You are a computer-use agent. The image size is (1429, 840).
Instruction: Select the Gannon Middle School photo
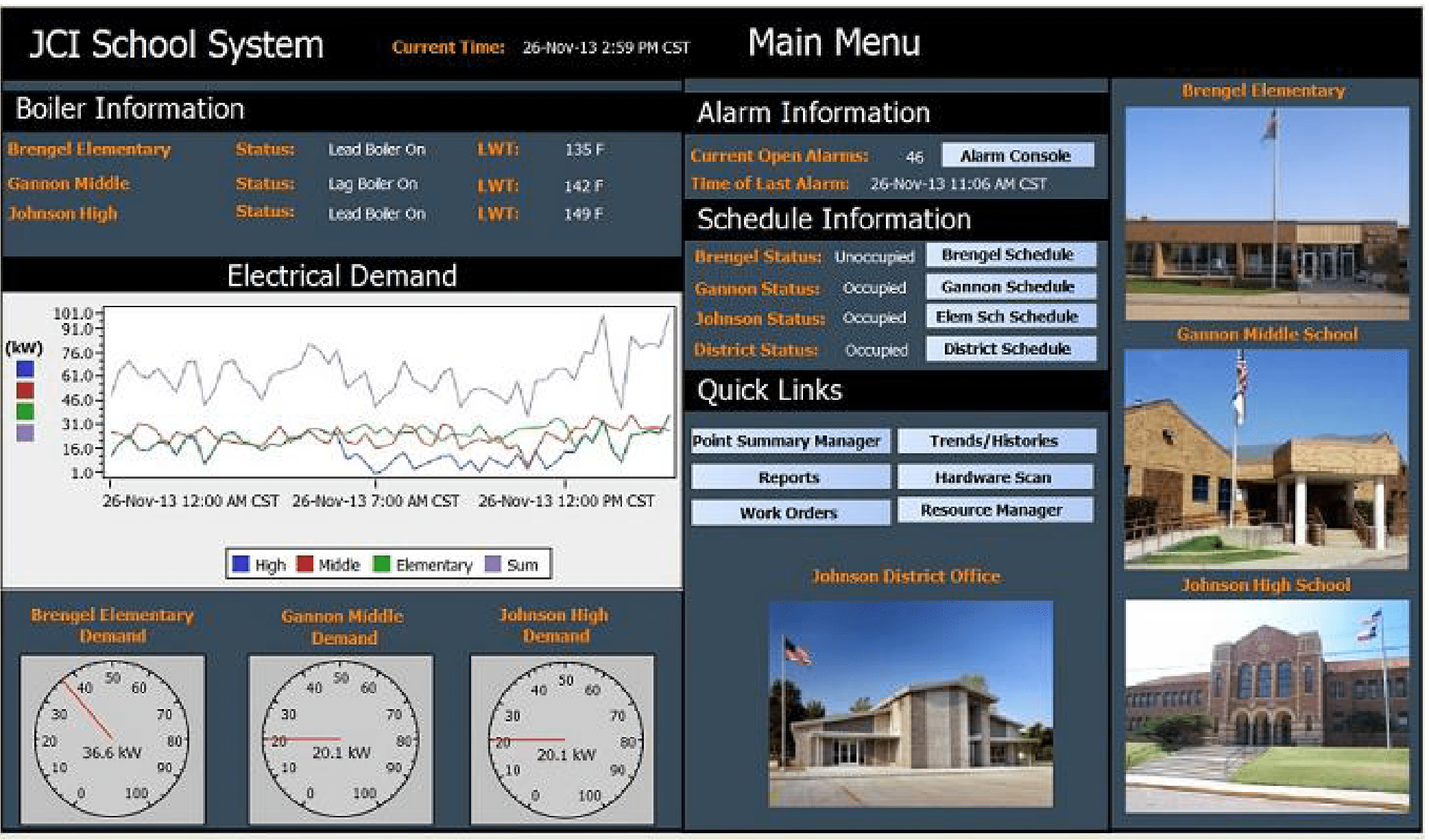point(1266,459)
